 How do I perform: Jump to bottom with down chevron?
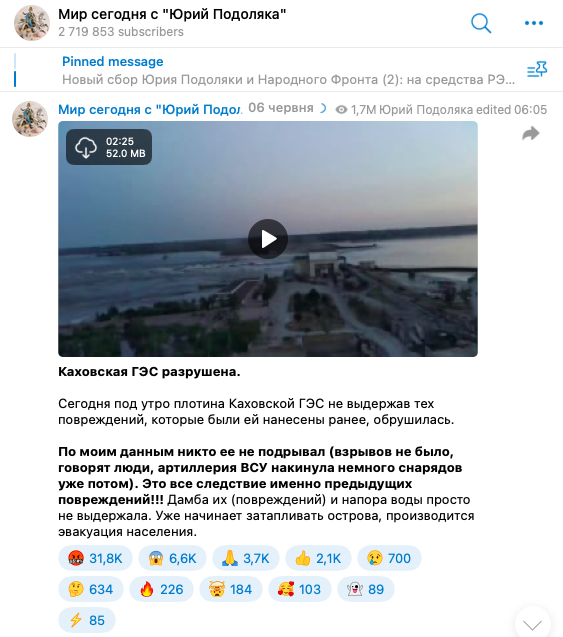coord(533,624)
